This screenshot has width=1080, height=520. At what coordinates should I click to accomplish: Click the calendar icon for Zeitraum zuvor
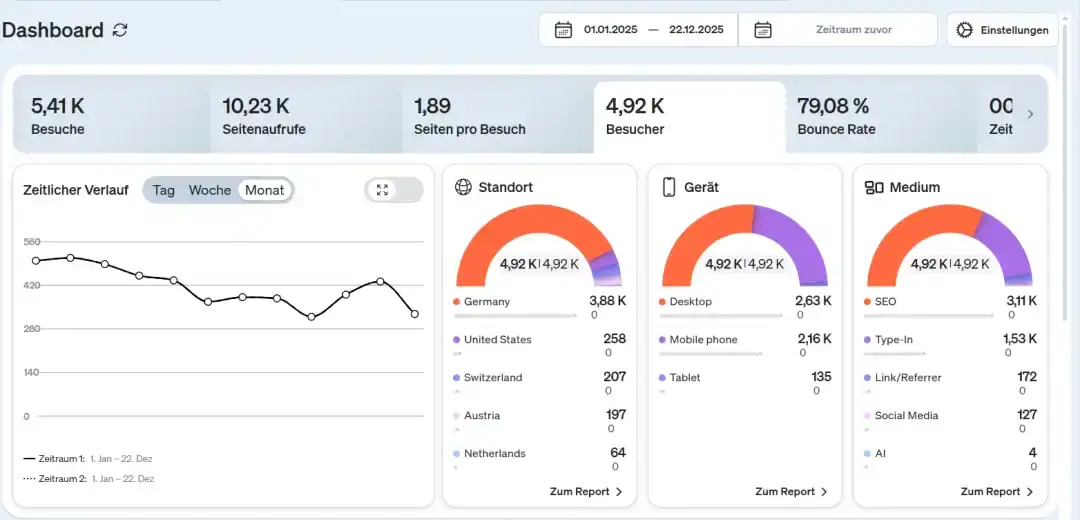coord(763,30)
